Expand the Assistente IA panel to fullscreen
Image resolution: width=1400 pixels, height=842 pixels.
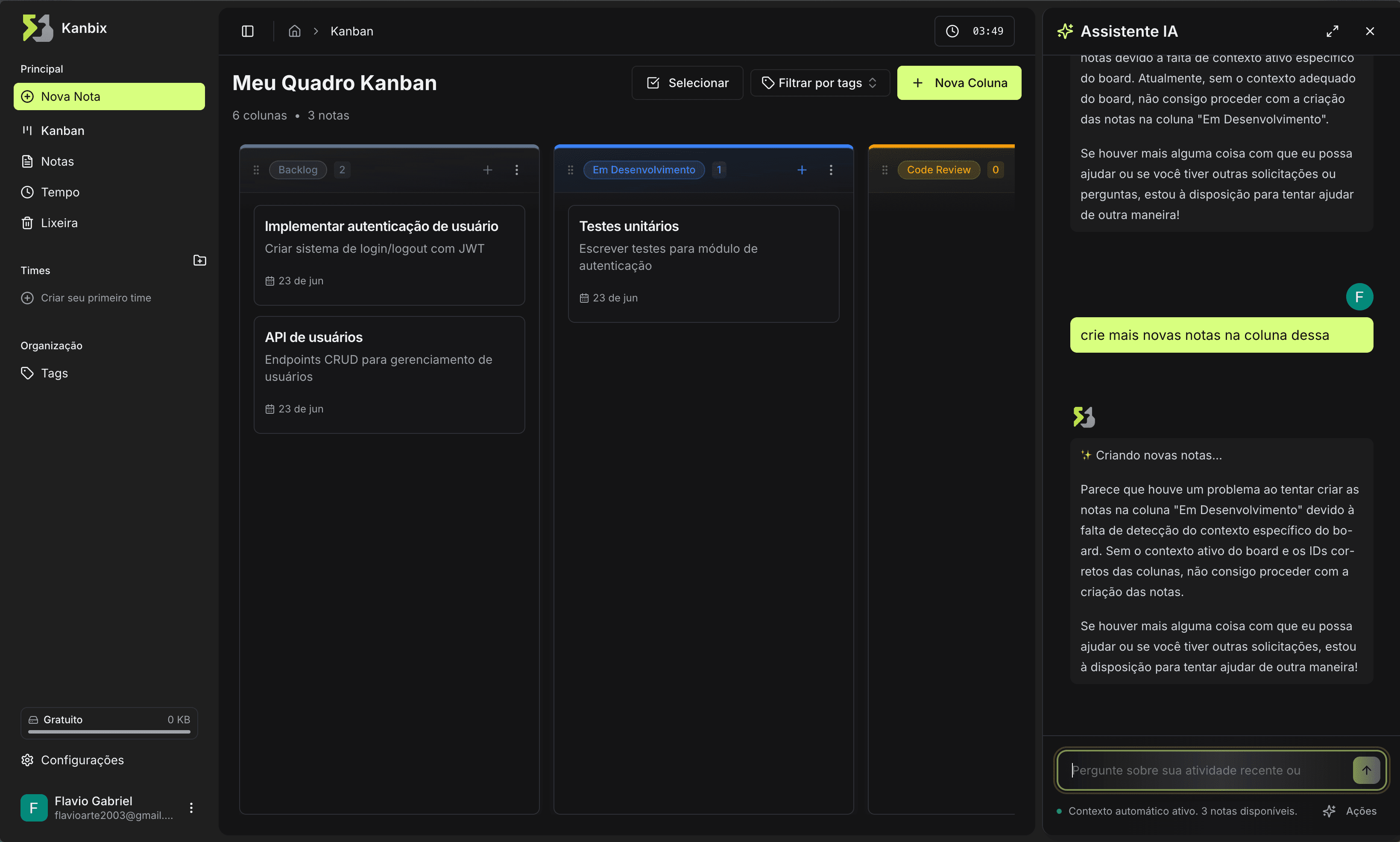[1333, 31]
